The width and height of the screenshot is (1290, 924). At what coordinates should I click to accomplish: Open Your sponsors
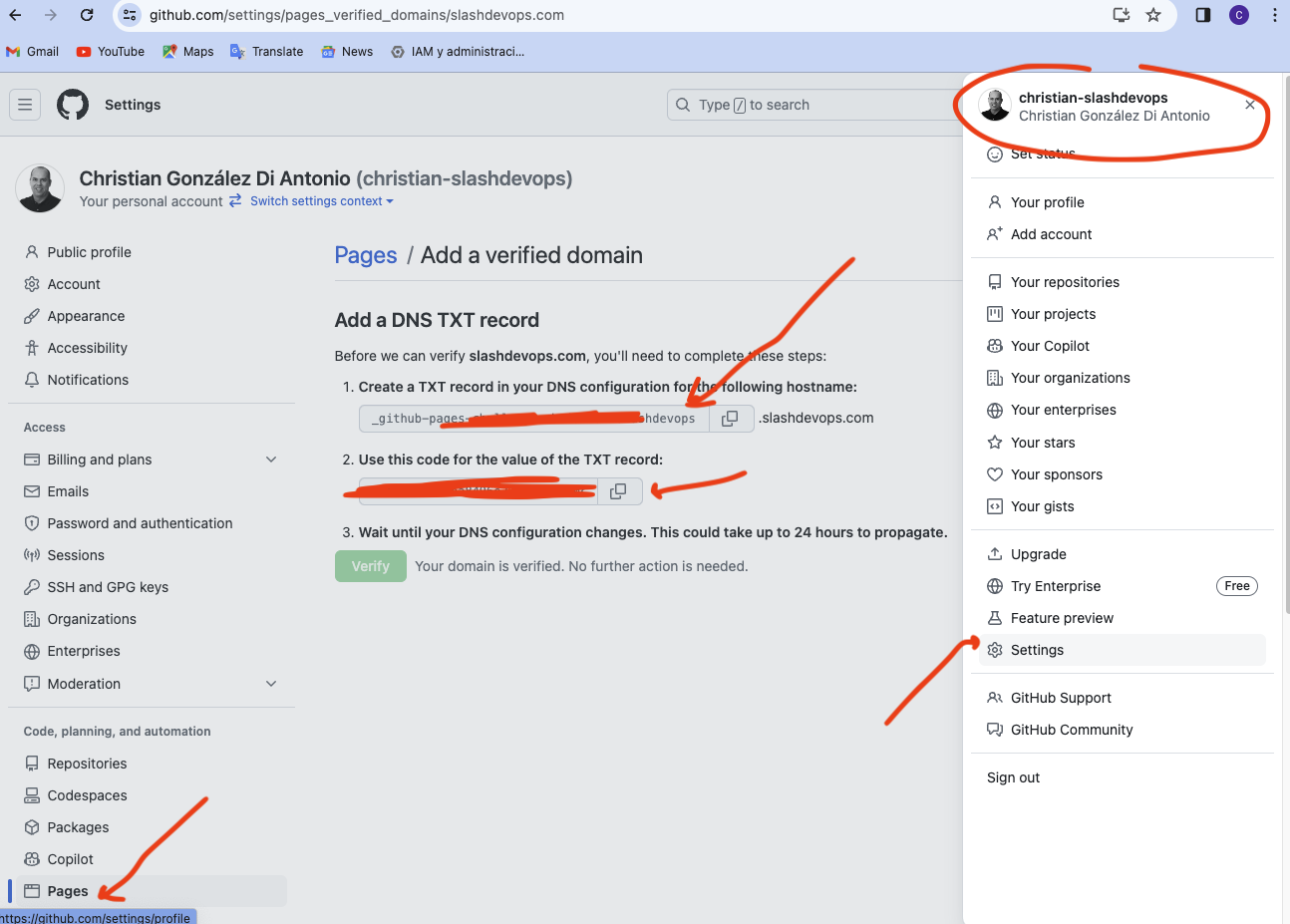point(1123,474)
